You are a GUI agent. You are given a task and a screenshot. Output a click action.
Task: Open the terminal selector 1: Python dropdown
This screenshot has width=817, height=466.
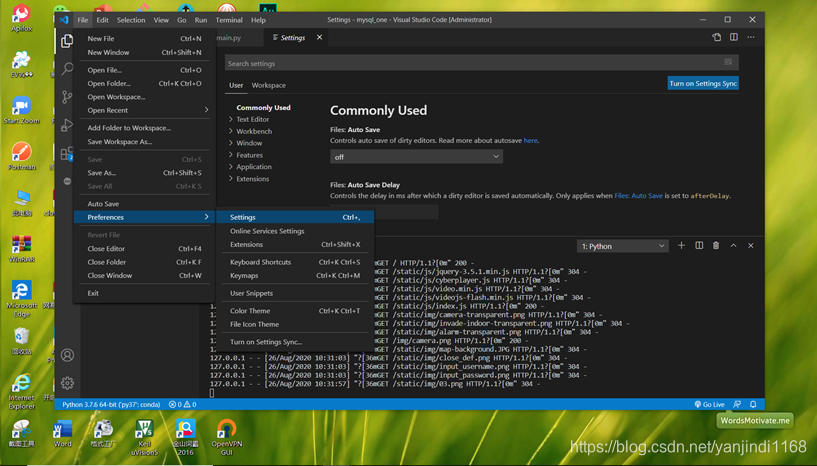pyautogui.click(x=623, y=246)
